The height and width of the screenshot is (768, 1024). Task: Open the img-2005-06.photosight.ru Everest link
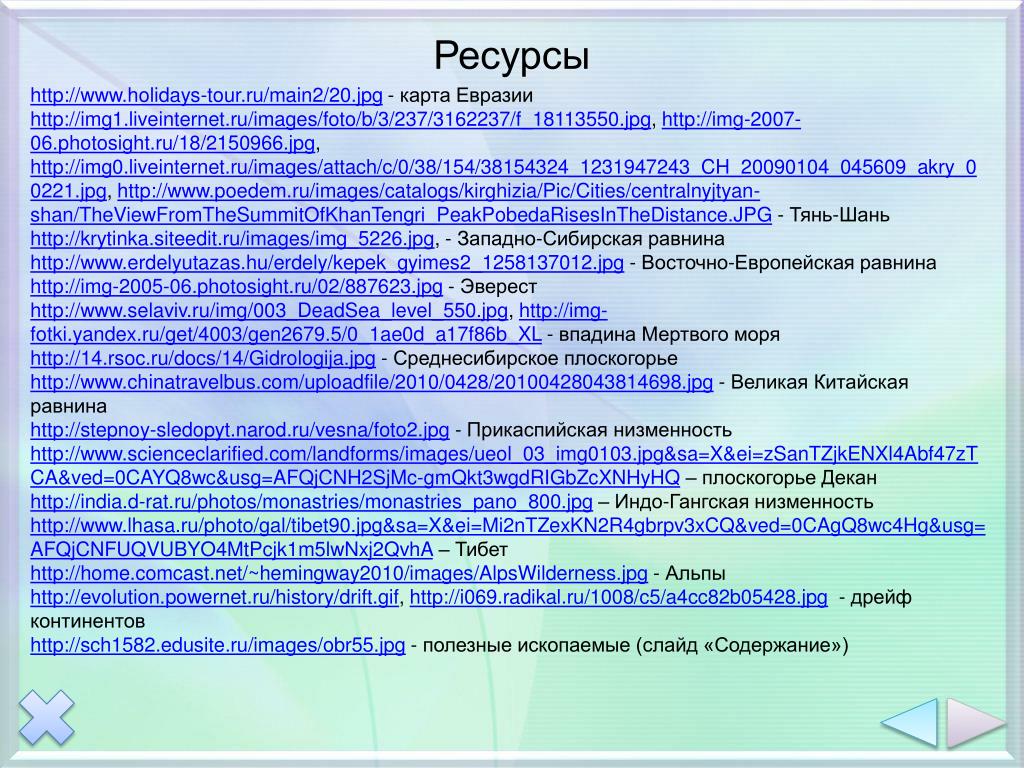(236, 287)
